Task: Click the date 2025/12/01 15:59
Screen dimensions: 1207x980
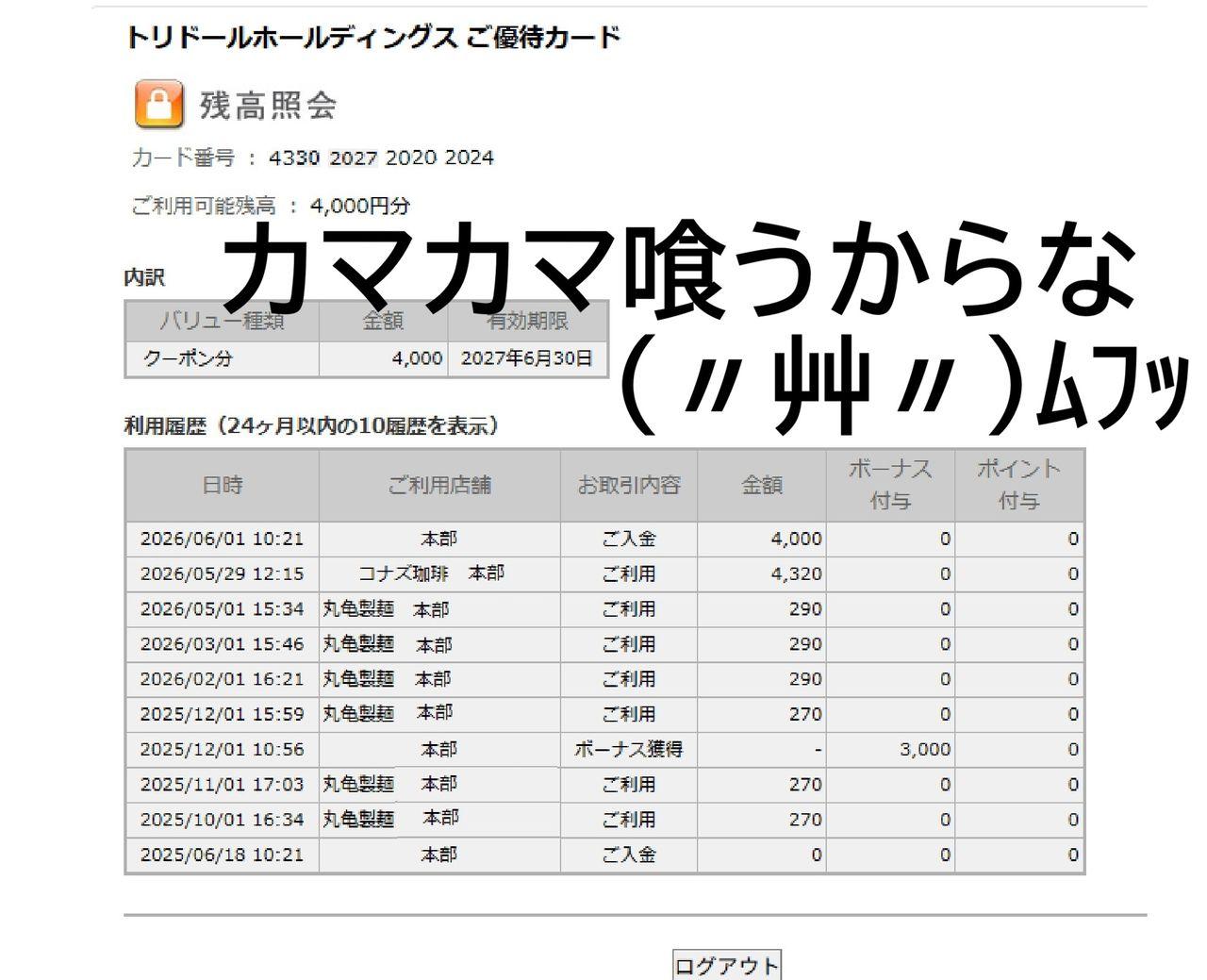Action: (223, 714)
